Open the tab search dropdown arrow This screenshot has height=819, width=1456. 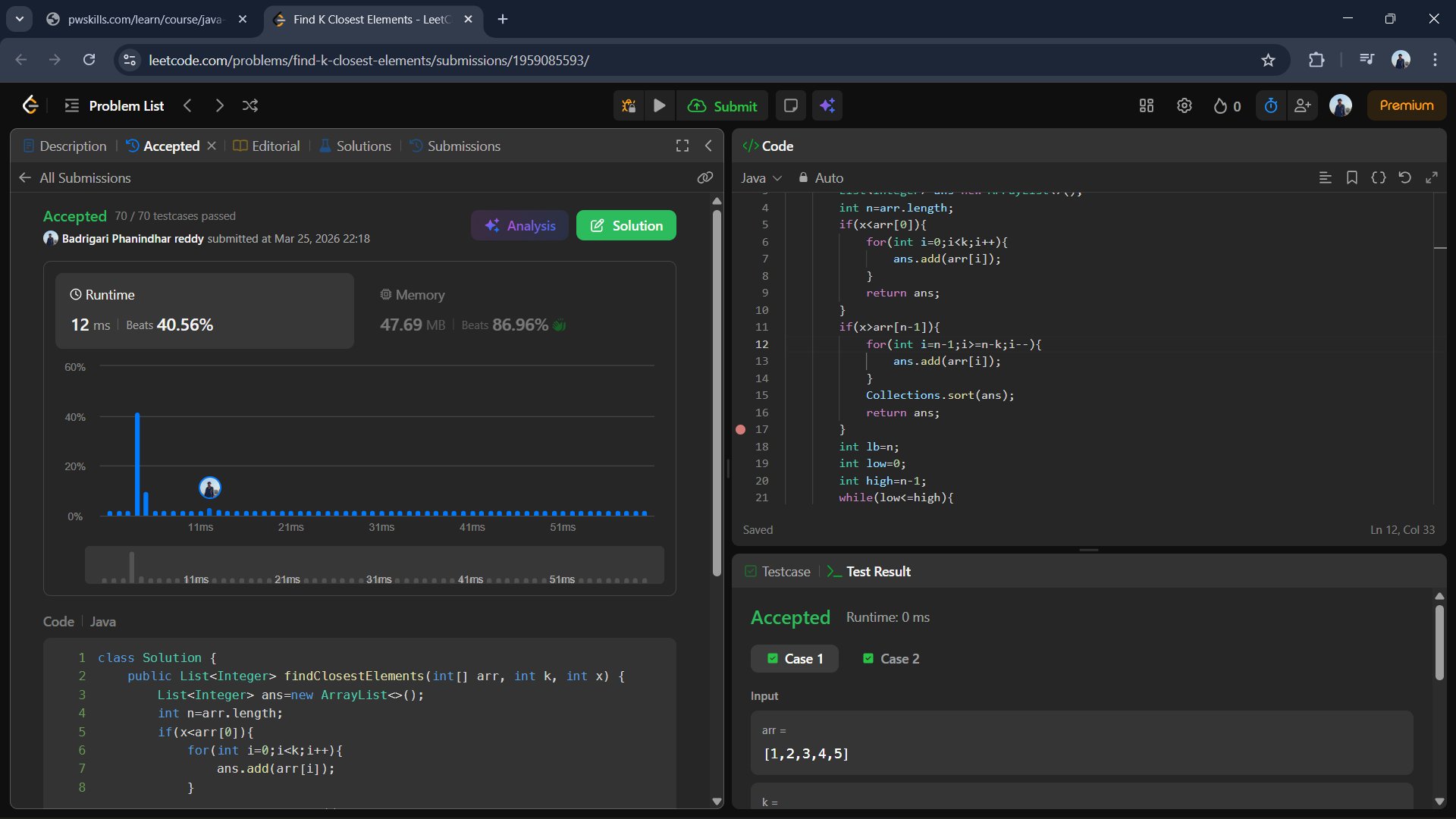pos(19,19)
